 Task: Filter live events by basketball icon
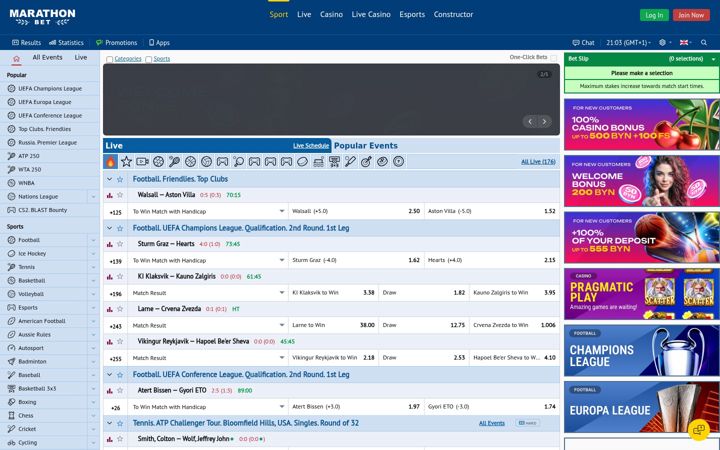click(190, 162)
